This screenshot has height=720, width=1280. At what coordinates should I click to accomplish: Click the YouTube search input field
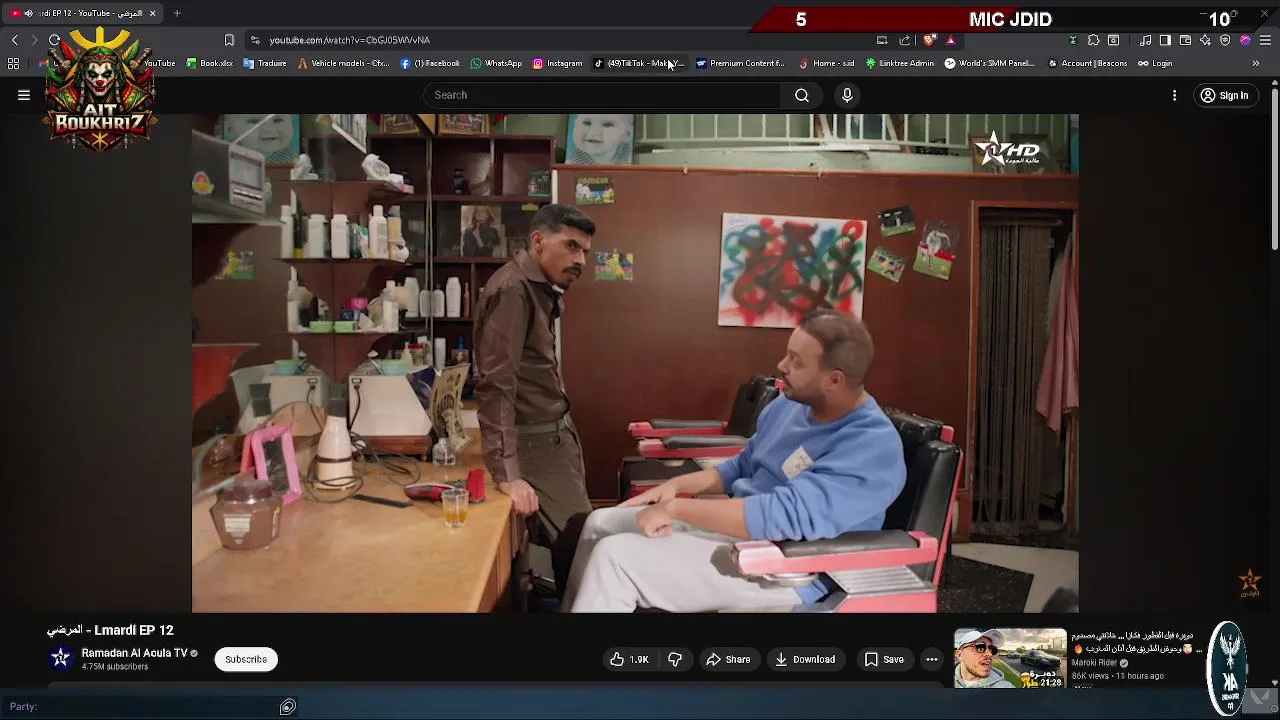click(602, 95)
